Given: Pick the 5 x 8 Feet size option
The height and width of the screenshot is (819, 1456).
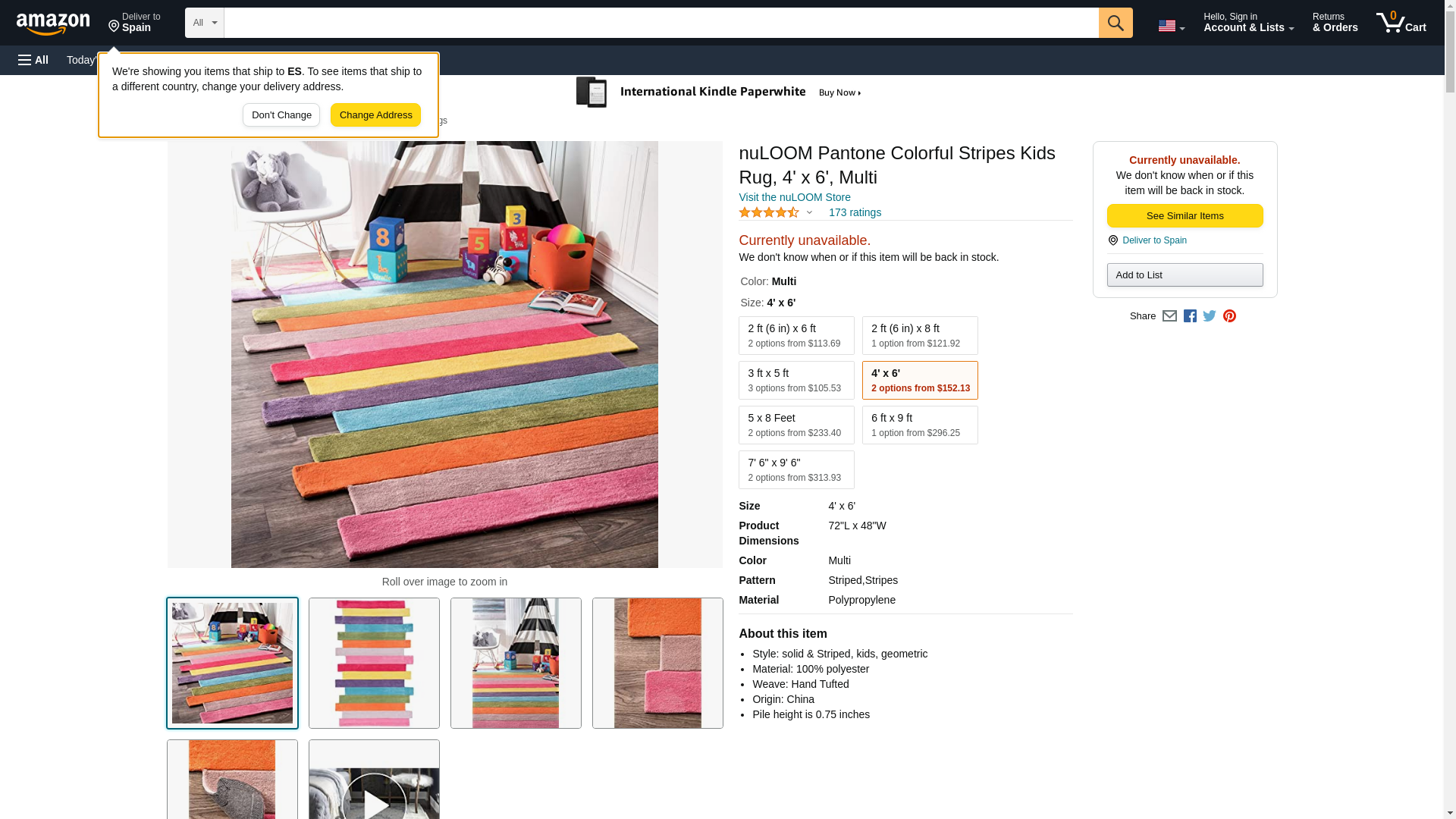Looking at the screenshot, I should pyautogui.click(x=796, y=425).
